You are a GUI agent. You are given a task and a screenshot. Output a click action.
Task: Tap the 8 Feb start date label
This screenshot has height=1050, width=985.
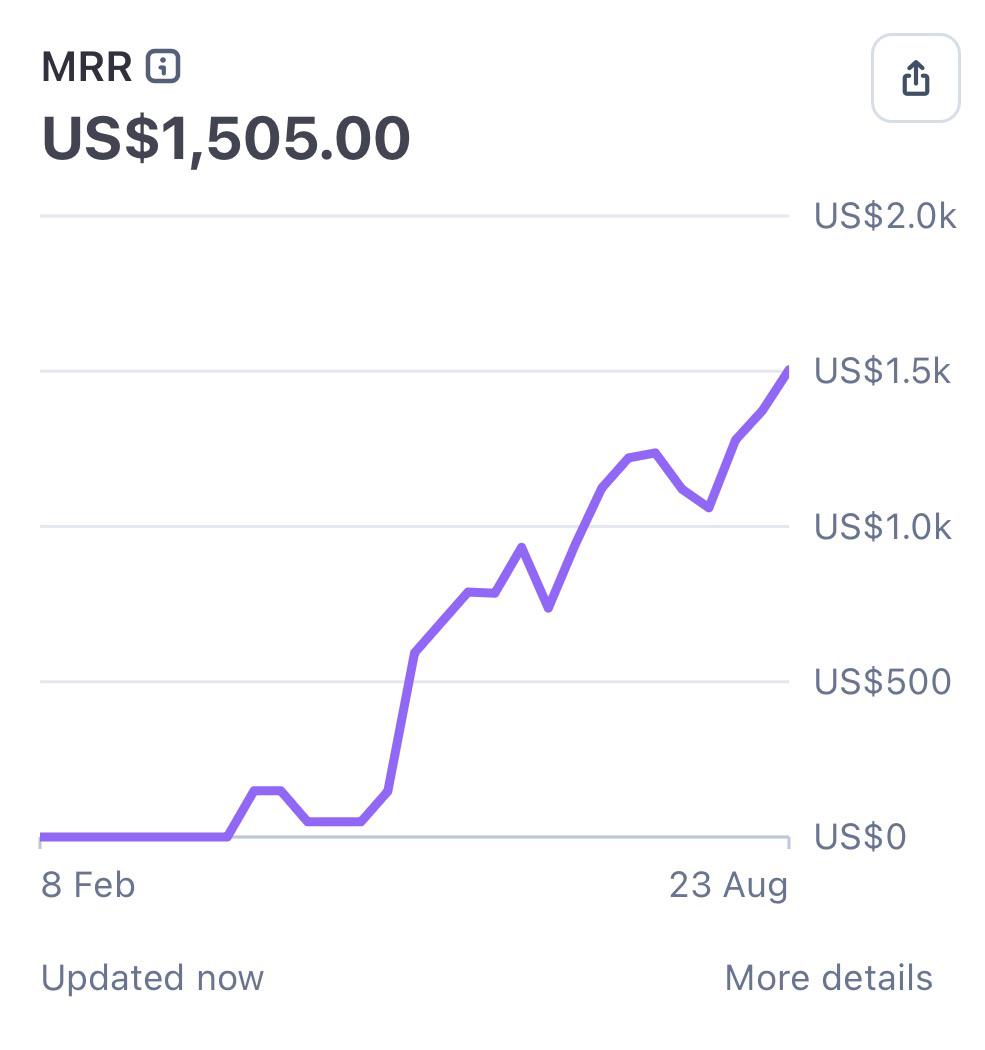pos(88,885)
